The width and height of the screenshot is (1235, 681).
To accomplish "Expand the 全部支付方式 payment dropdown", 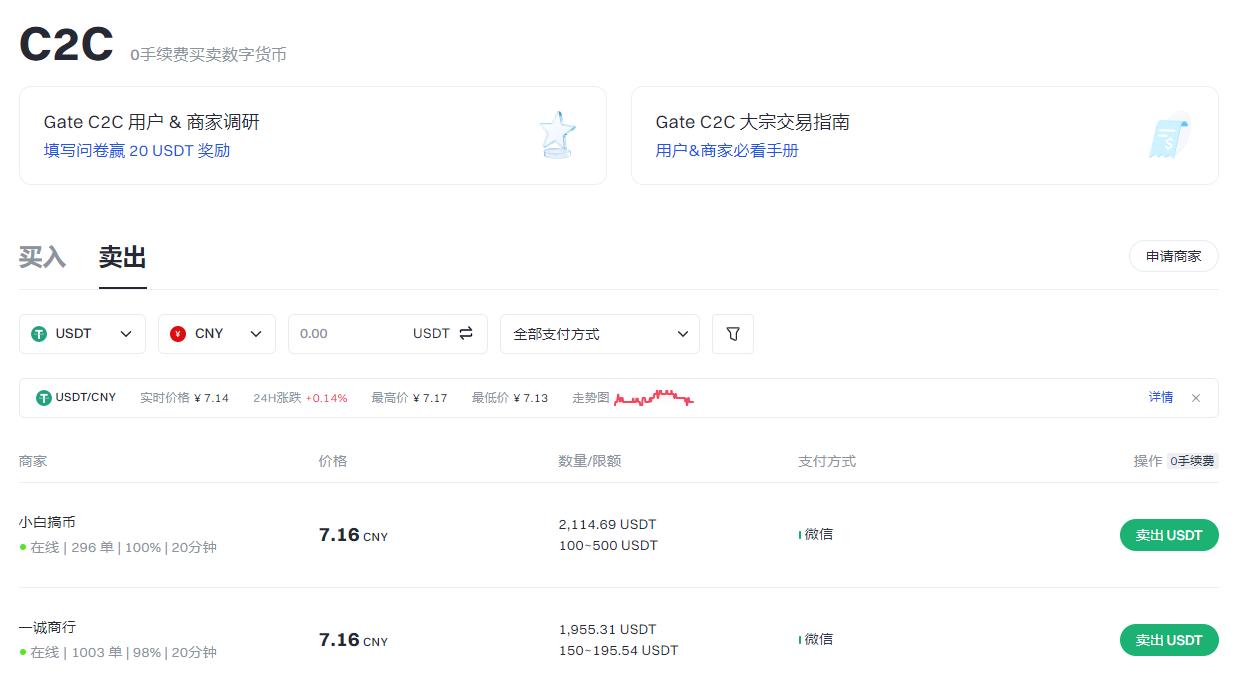I will point(600,334).
